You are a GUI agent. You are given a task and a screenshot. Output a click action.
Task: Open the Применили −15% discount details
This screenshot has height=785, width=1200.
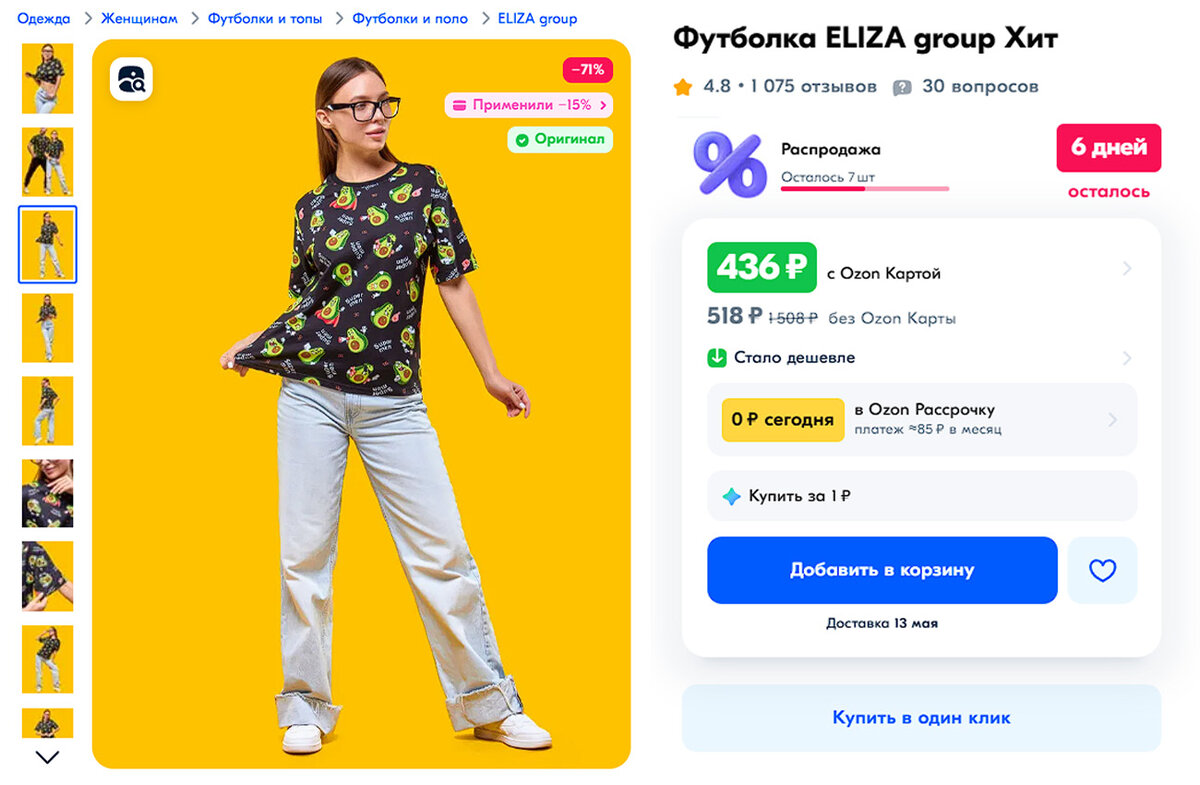point(530,105)
